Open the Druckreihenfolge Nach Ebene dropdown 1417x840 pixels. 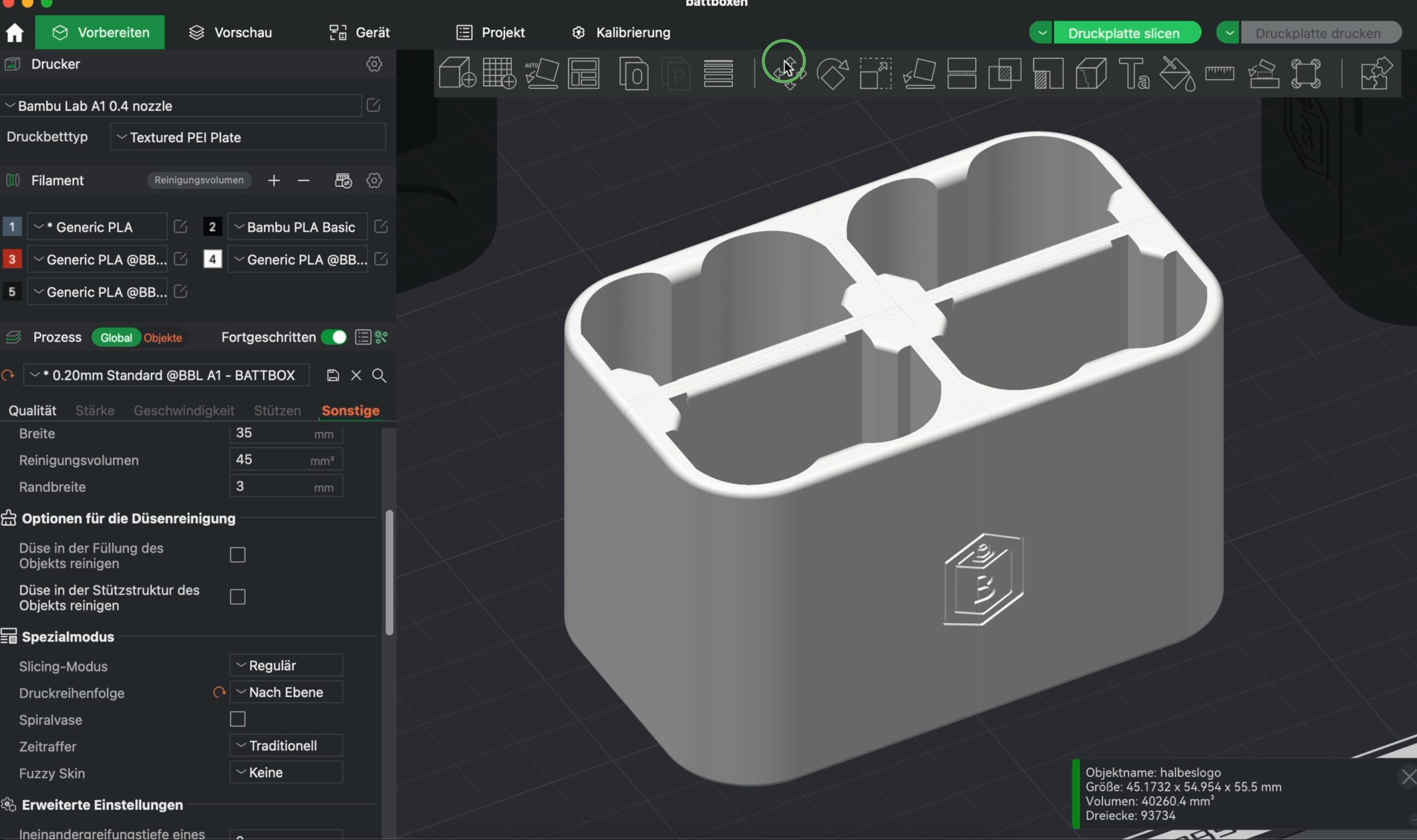click(287, 692)
